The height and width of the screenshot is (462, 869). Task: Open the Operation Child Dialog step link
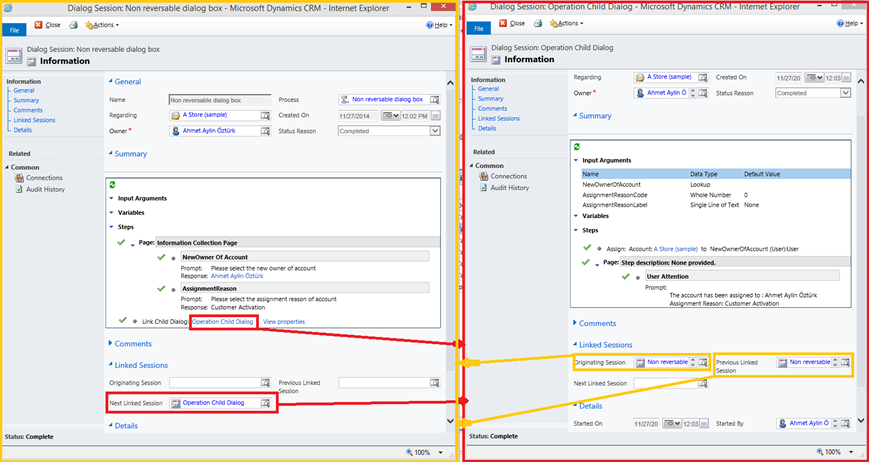(x=223, y=322)
